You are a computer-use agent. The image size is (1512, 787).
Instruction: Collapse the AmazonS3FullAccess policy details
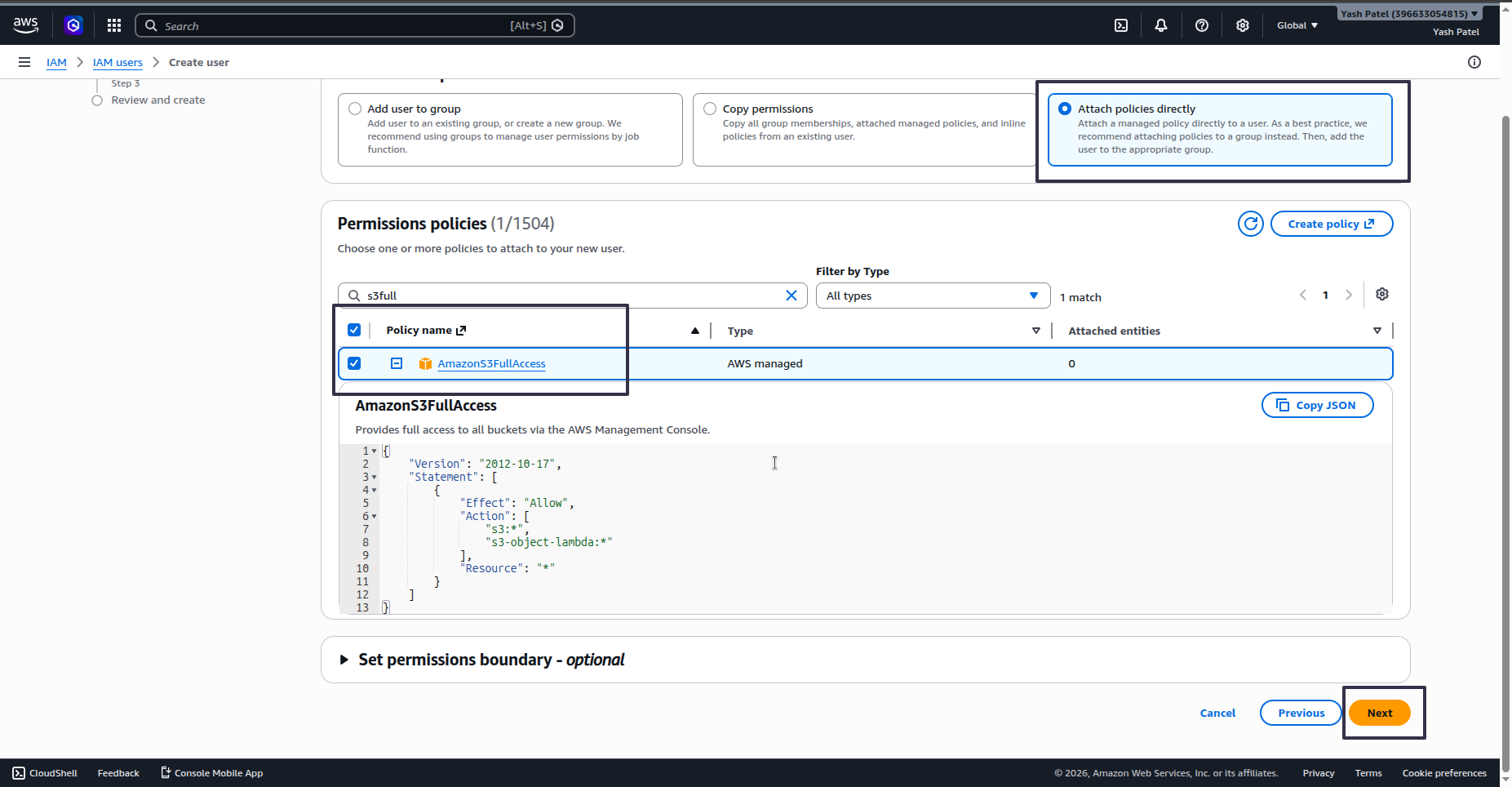[x=397, y=363]
